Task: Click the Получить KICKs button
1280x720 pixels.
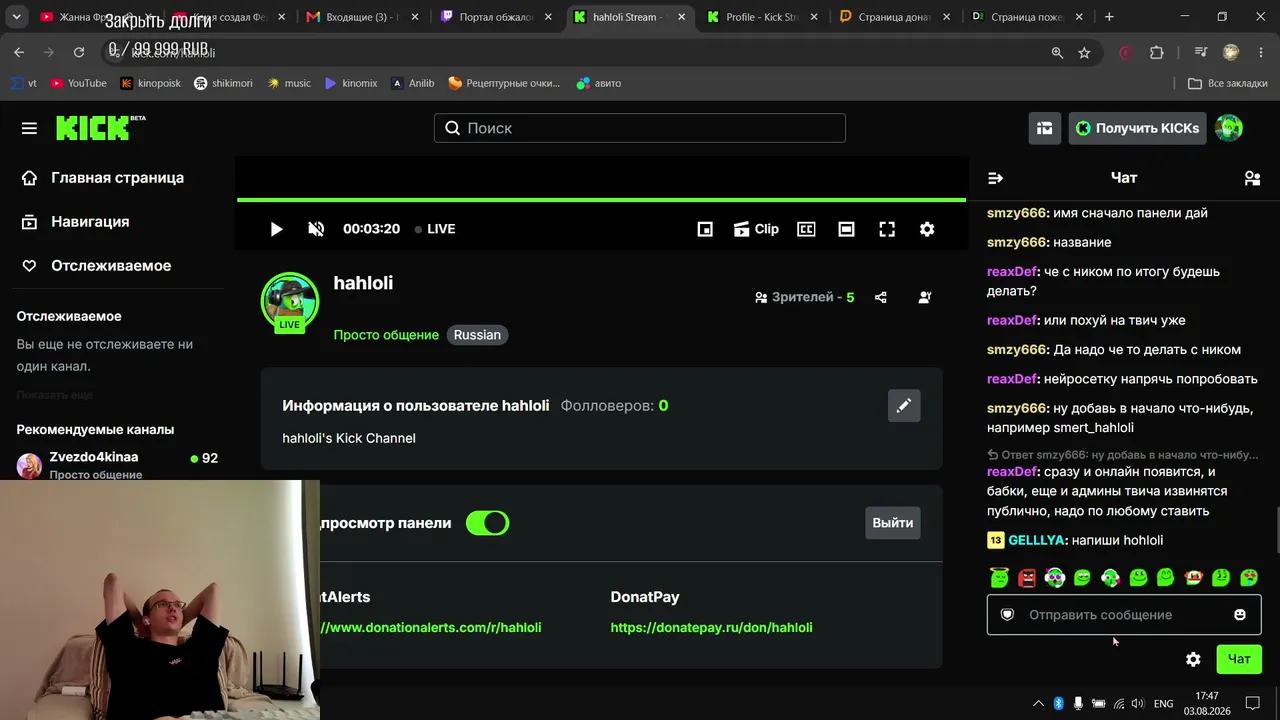Action: tap(1138, 128)
